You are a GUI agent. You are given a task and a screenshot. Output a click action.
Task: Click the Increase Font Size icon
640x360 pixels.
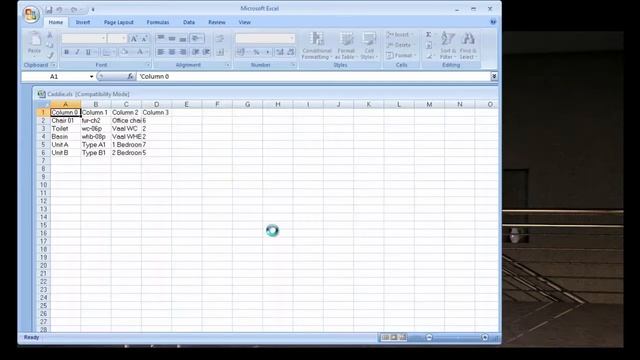pyautogui.click(x=133, y=39)
